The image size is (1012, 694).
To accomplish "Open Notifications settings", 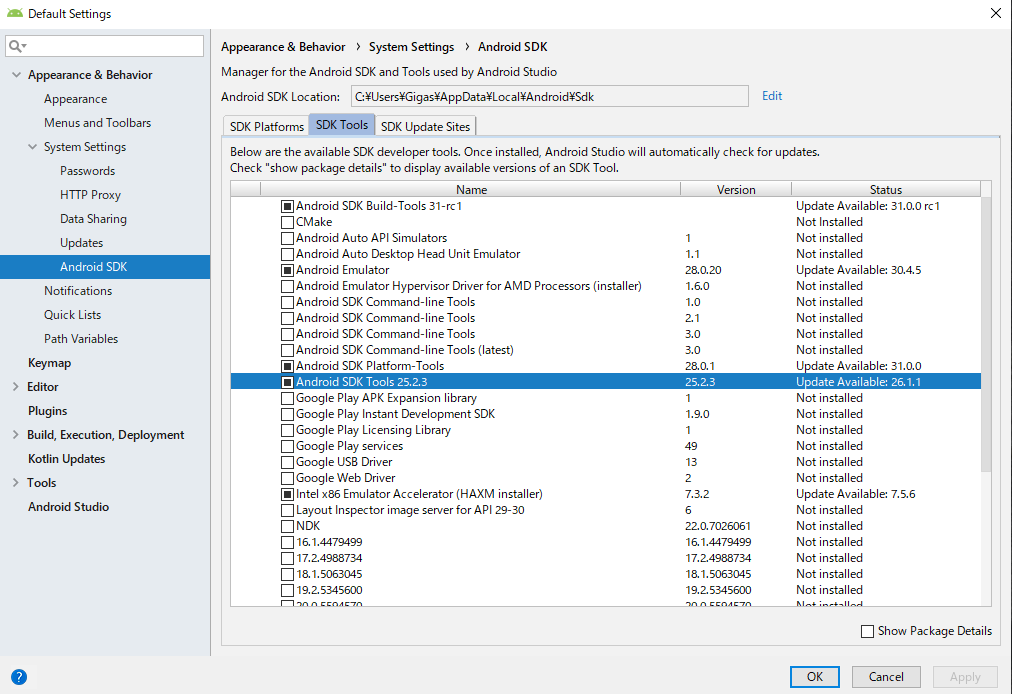I will point(78,291).
